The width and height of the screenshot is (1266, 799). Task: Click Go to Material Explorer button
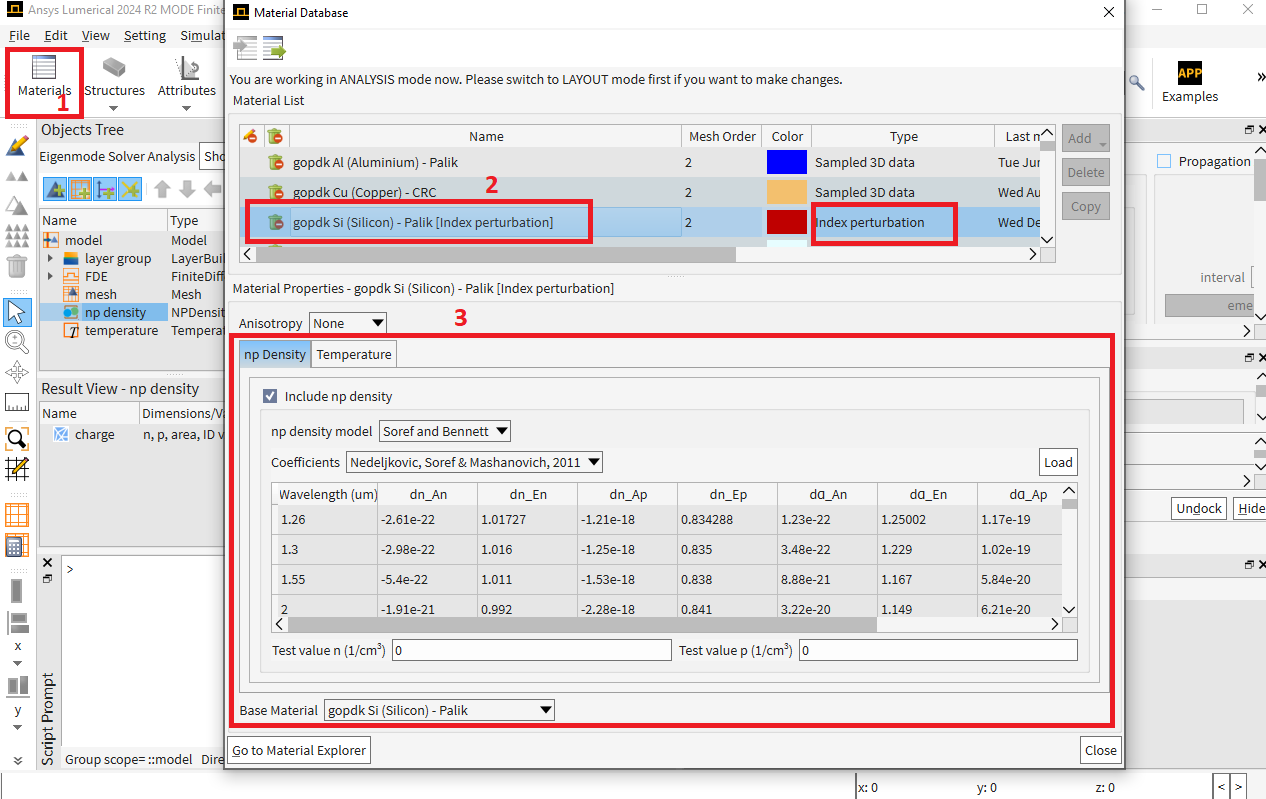click(x=300, y=750)
